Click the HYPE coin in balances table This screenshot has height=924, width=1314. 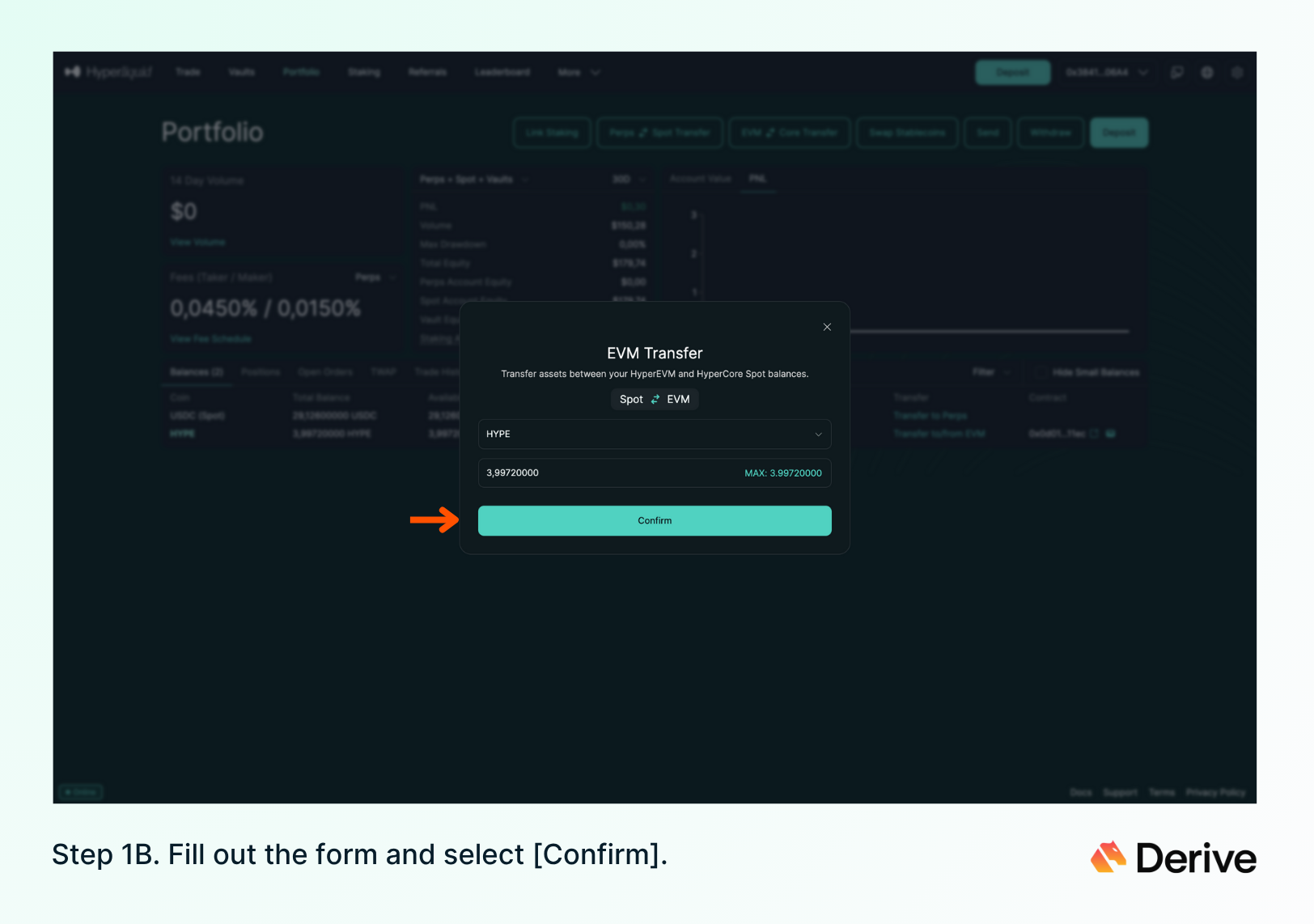pyautogui.click(x=183, y=434)
